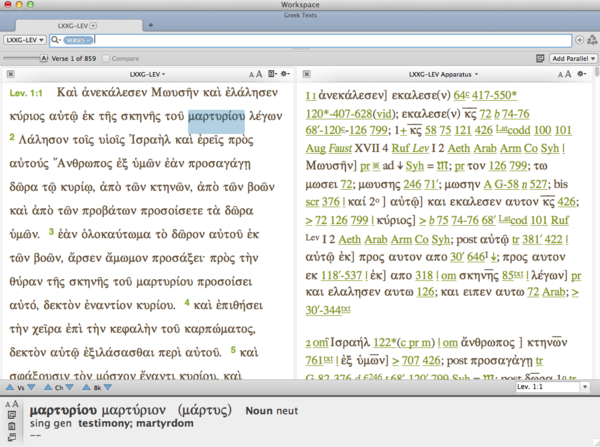This screenshot has width=600, height=447.
Task: Click the top note icon in Instant Details
Action: coord(12,415)
